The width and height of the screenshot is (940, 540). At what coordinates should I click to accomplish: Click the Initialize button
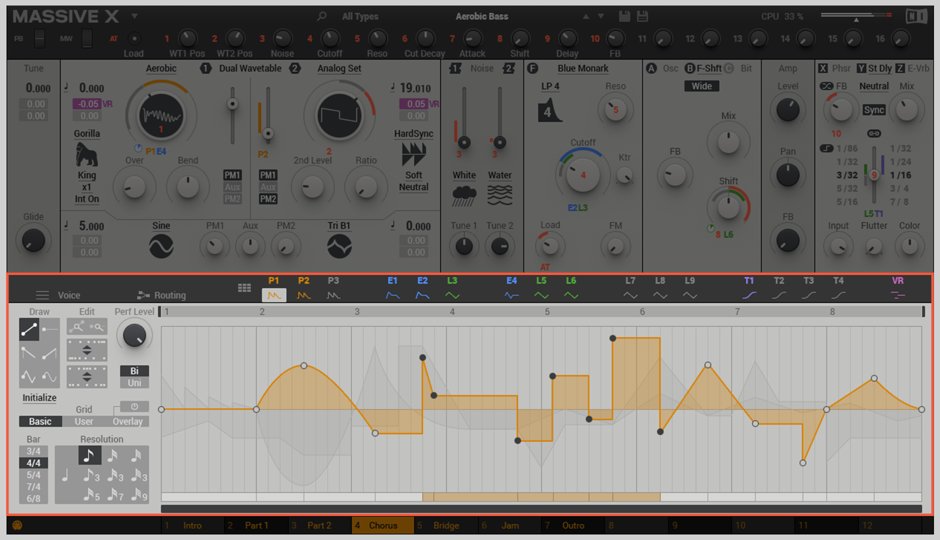pos(40,397)
